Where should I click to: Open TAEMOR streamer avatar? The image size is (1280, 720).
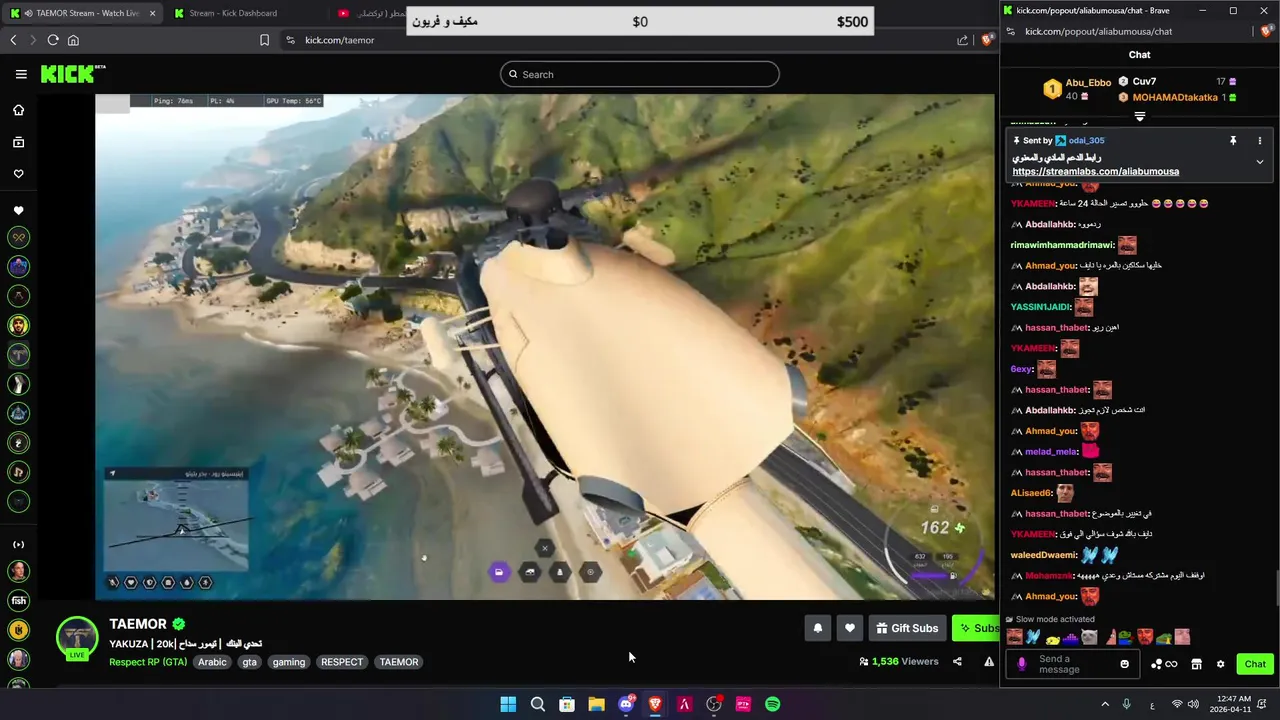pyautogui.click(x=77, y=638)
